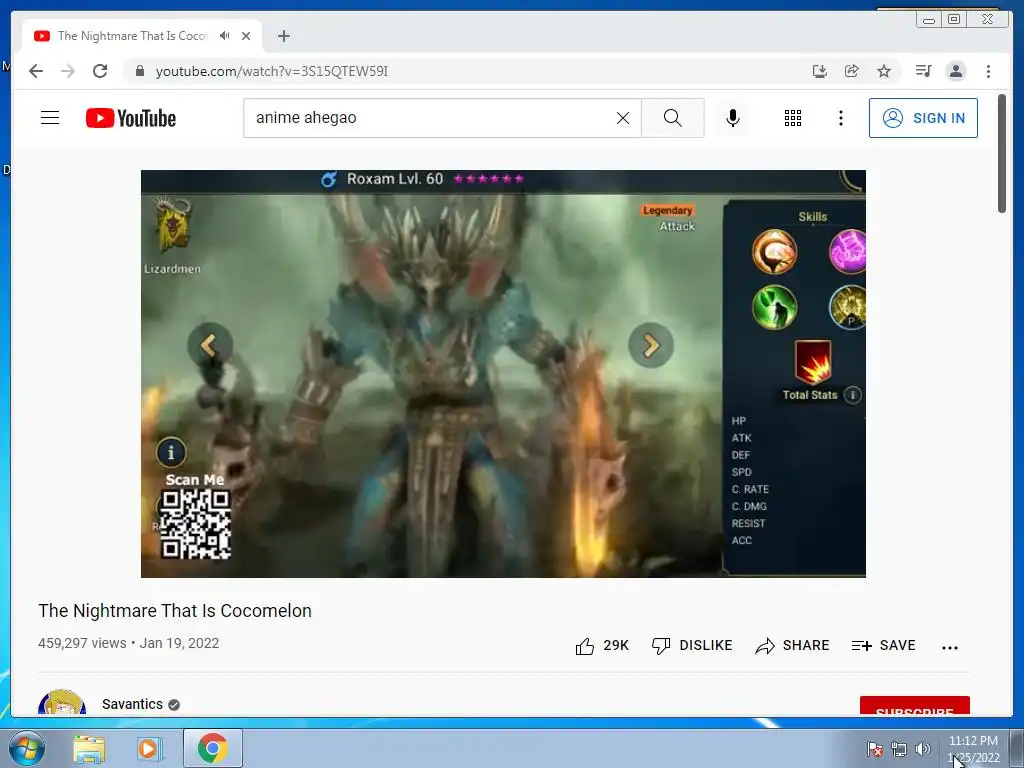Click the Scan Me QR code
This screenshot has width=1024, height=768.
(x=196, y=524)
